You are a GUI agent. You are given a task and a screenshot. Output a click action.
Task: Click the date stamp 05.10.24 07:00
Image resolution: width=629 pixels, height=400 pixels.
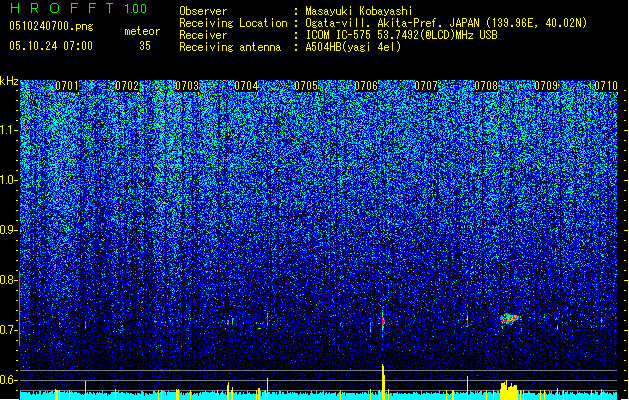(x=51, y=46)
